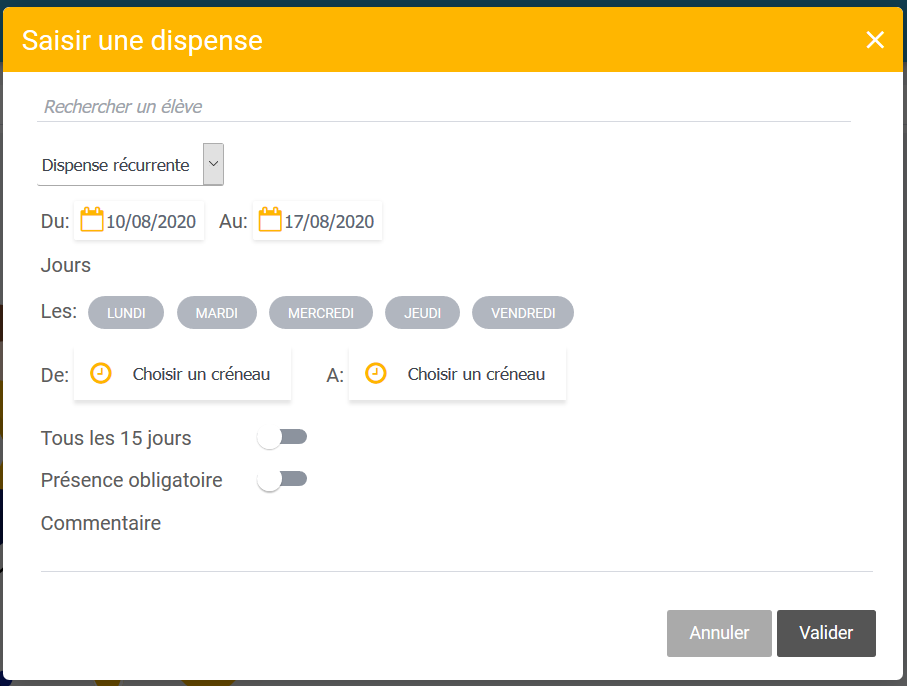Select the VENDREDI day chip
The width and height of the screenshot is (907, 686).
(523, 313)
